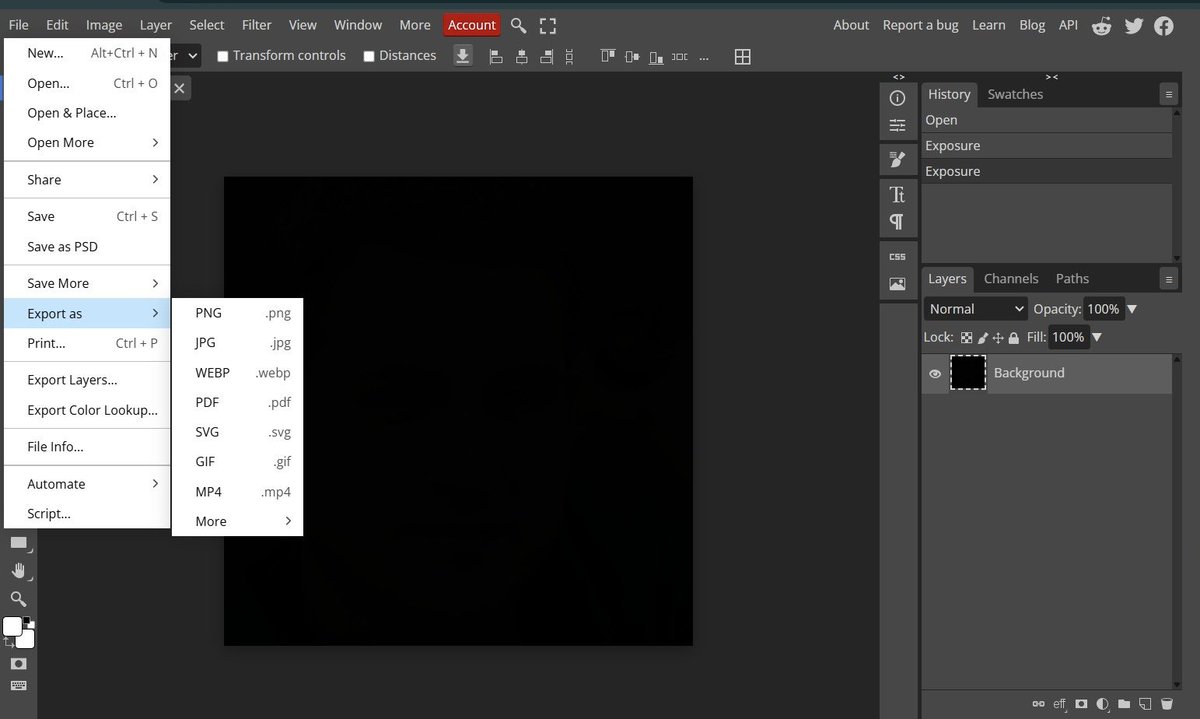Click the keyboard icon in toolbox
The width and height of the screenshot is (1200, 719).
click(18, 686)
